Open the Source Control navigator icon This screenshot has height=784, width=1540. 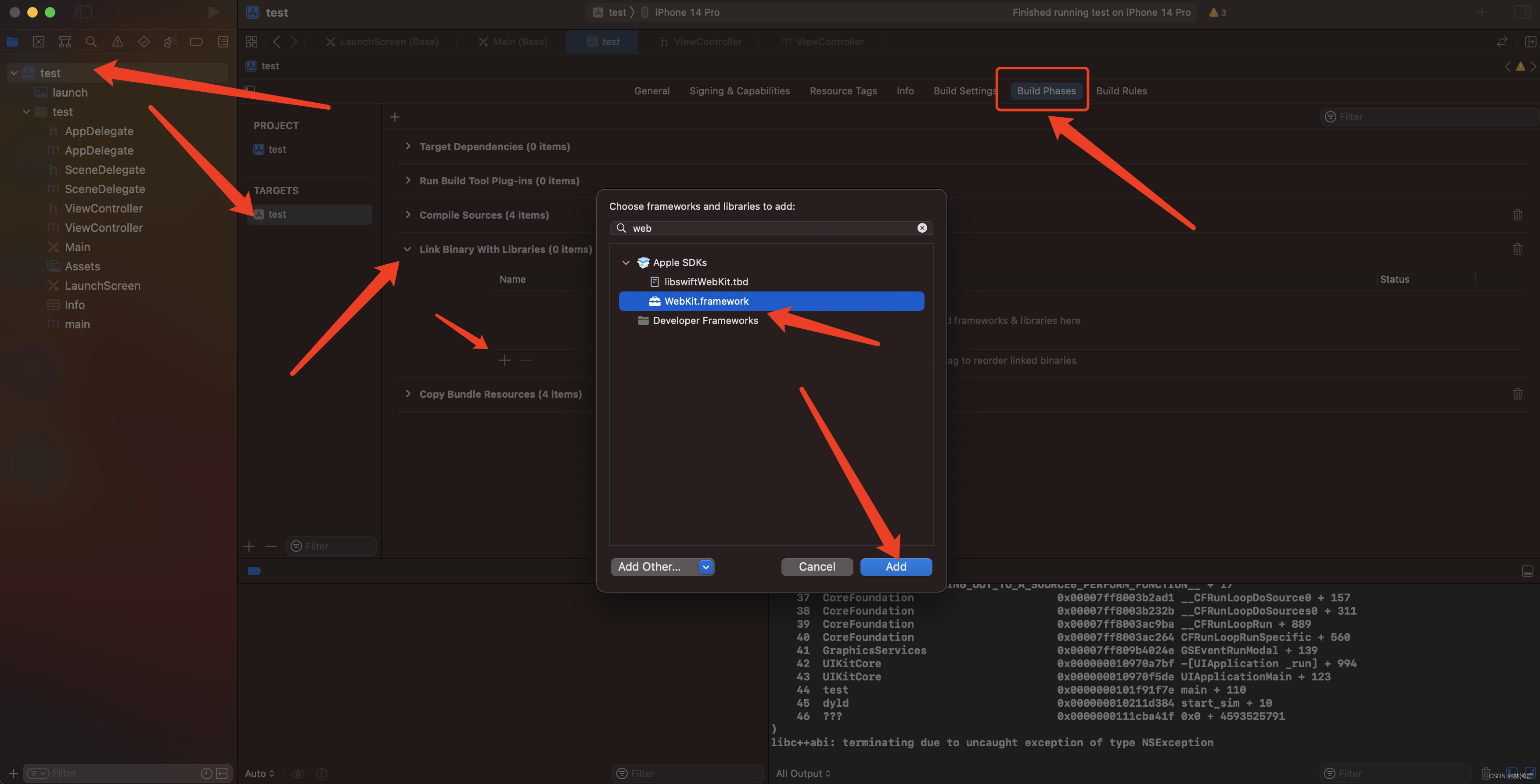[x=39, y=42]
